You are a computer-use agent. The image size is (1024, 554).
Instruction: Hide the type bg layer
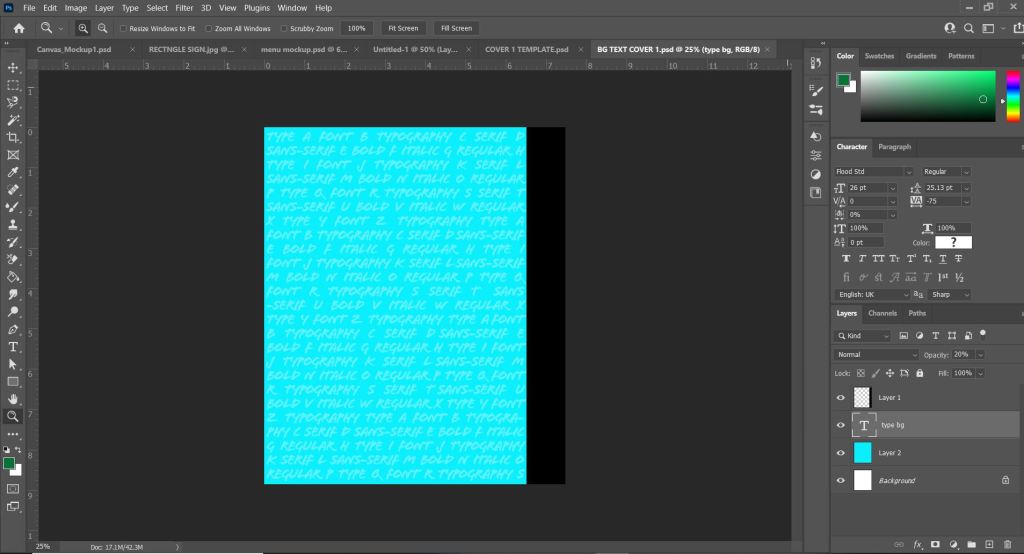[840, 425]
